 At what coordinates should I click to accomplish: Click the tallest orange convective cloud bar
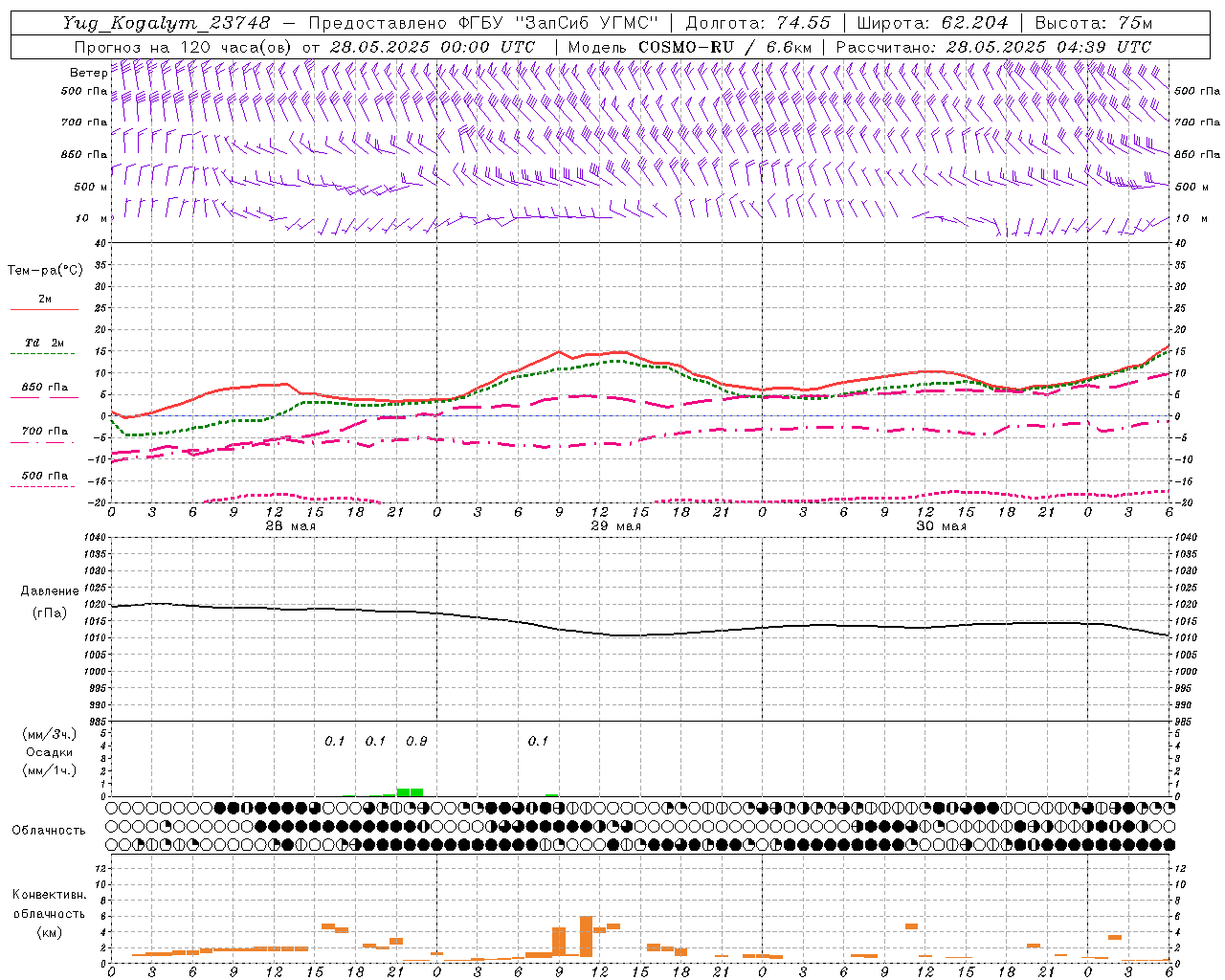point(586,937)
